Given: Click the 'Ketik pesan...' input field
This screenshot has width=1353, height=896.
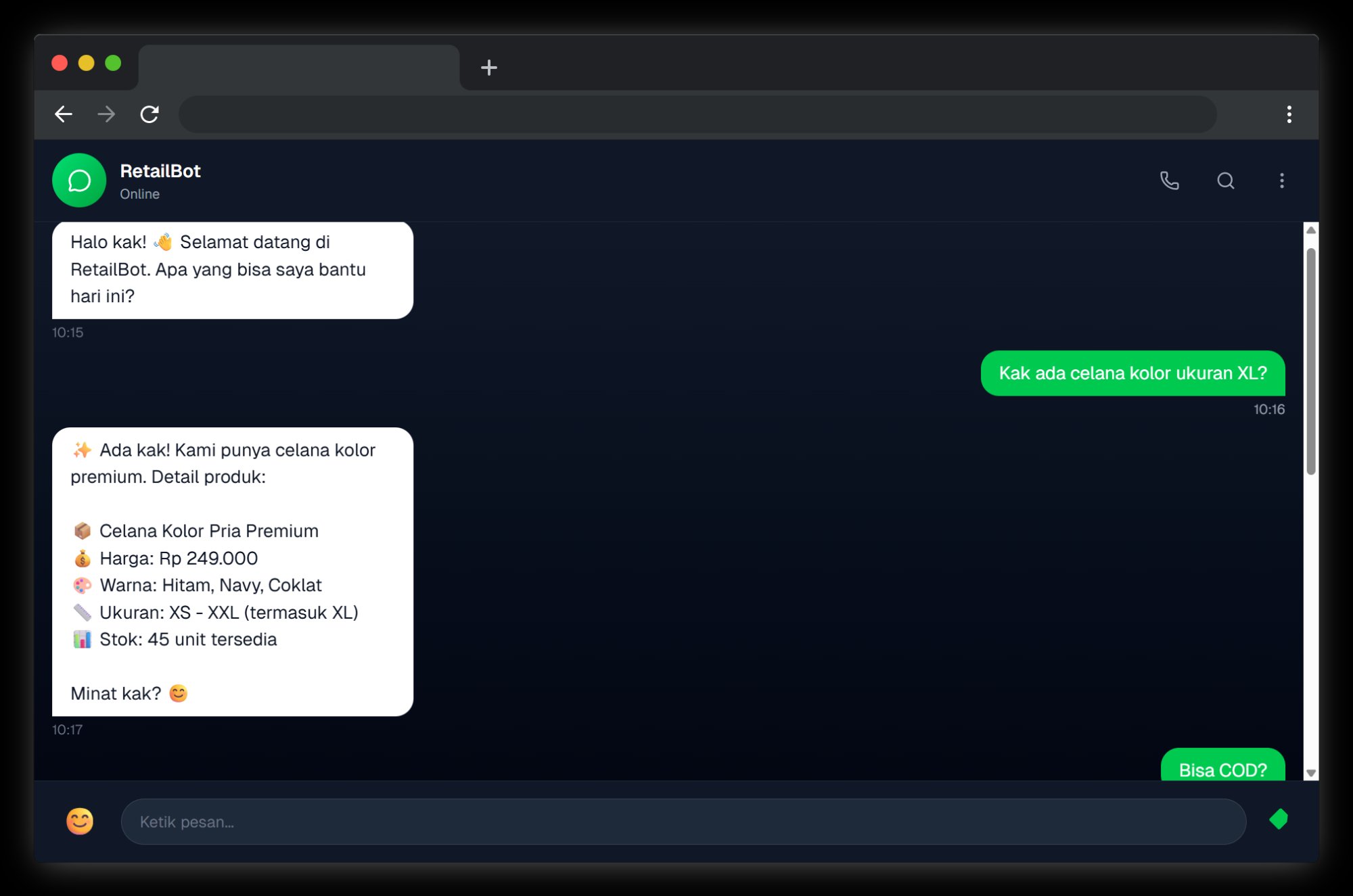Looking at the screenshot, I should point(683,822).
